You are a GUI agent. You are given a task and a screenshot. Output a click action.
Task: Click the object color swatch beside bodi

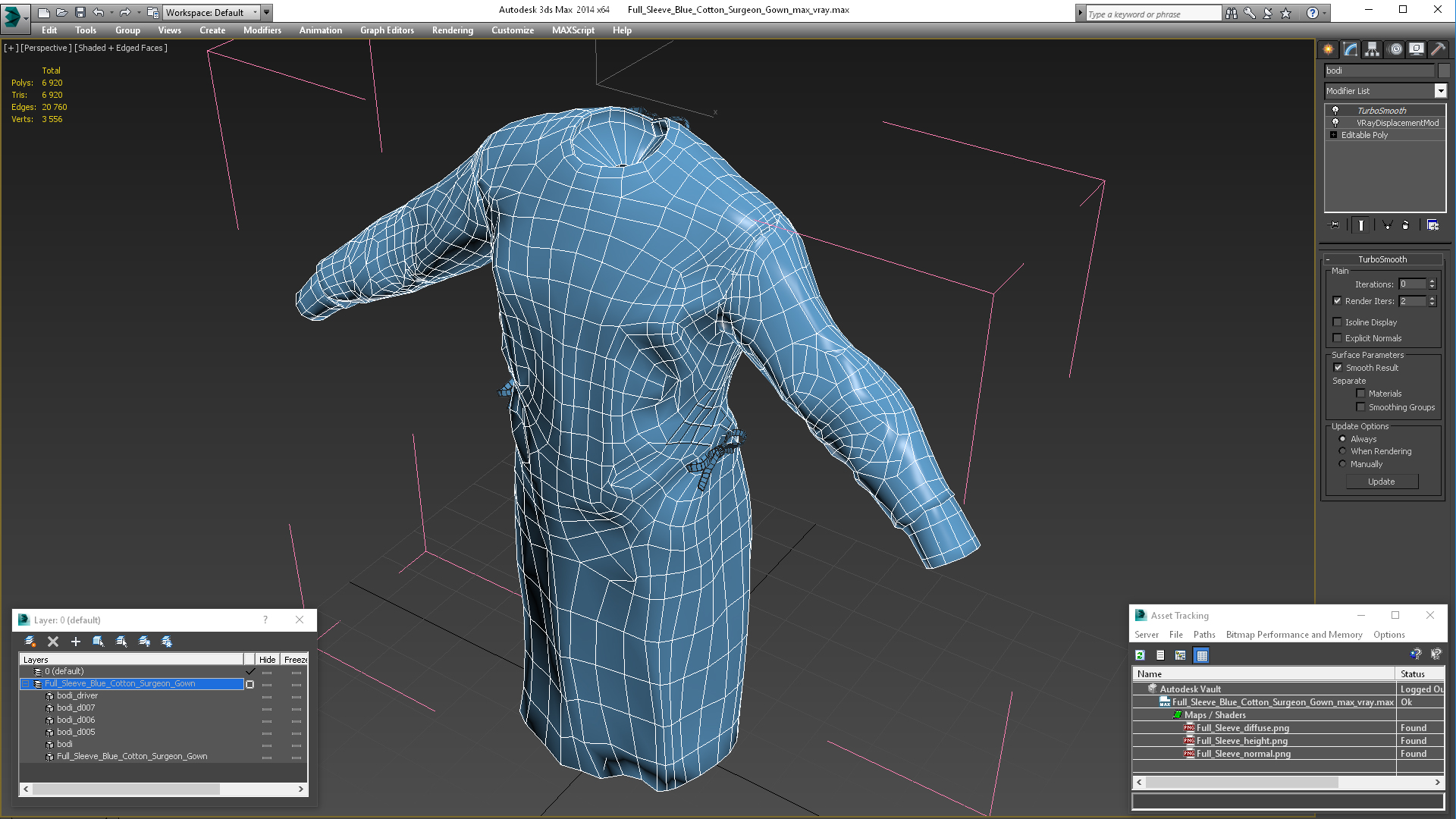[1444, 71]
